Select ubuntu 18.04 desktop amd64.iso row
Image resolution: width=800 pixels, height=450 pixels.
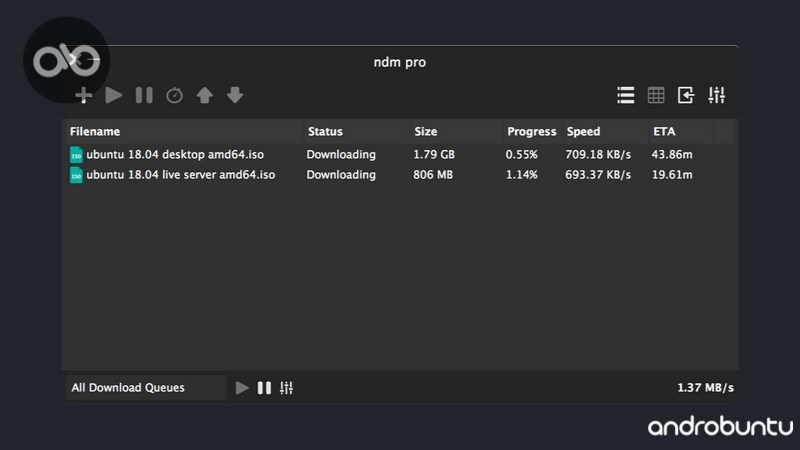click(x=400, y=155)
